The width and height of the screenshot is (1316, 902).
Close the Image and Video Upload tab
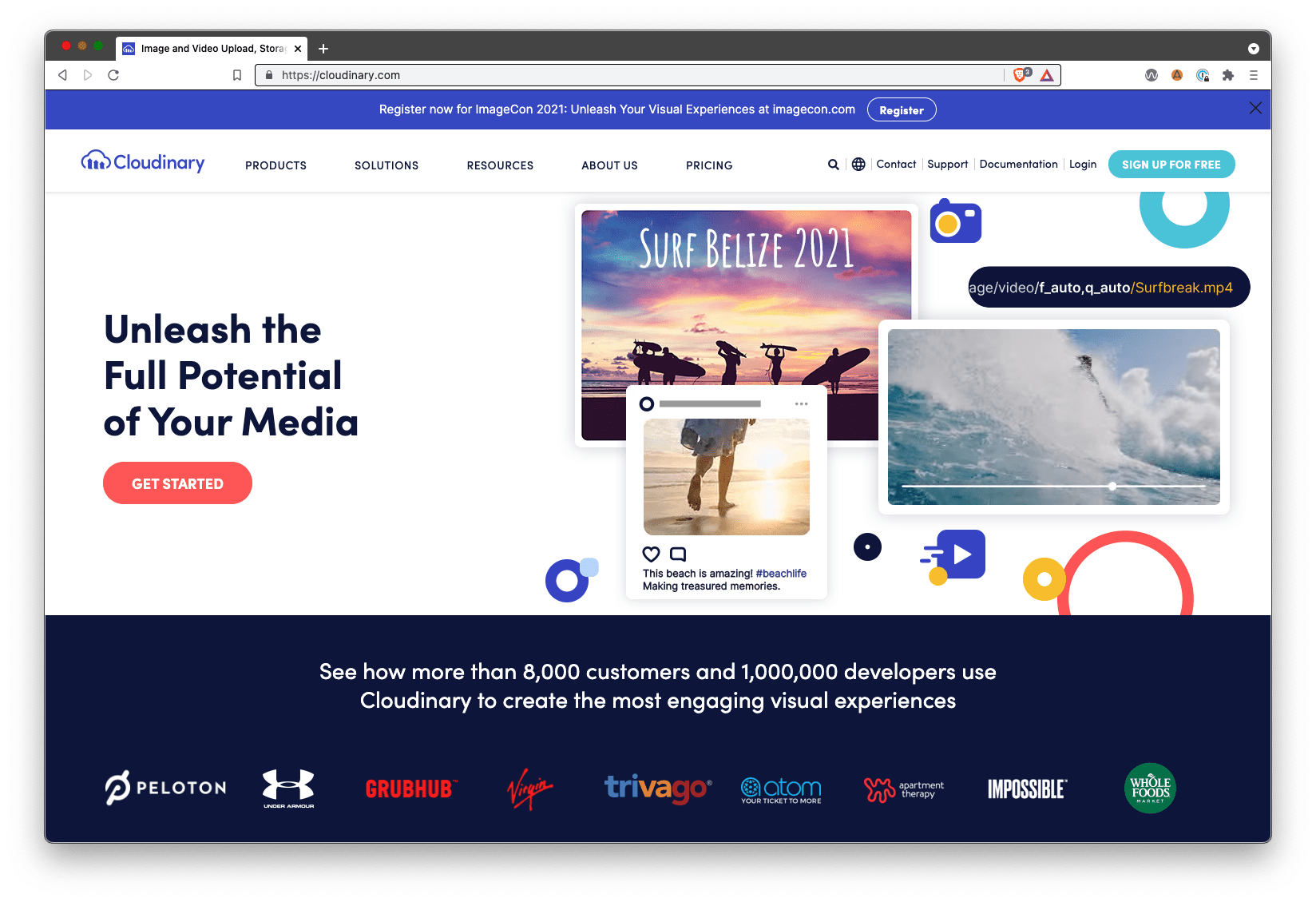[298, 49]
